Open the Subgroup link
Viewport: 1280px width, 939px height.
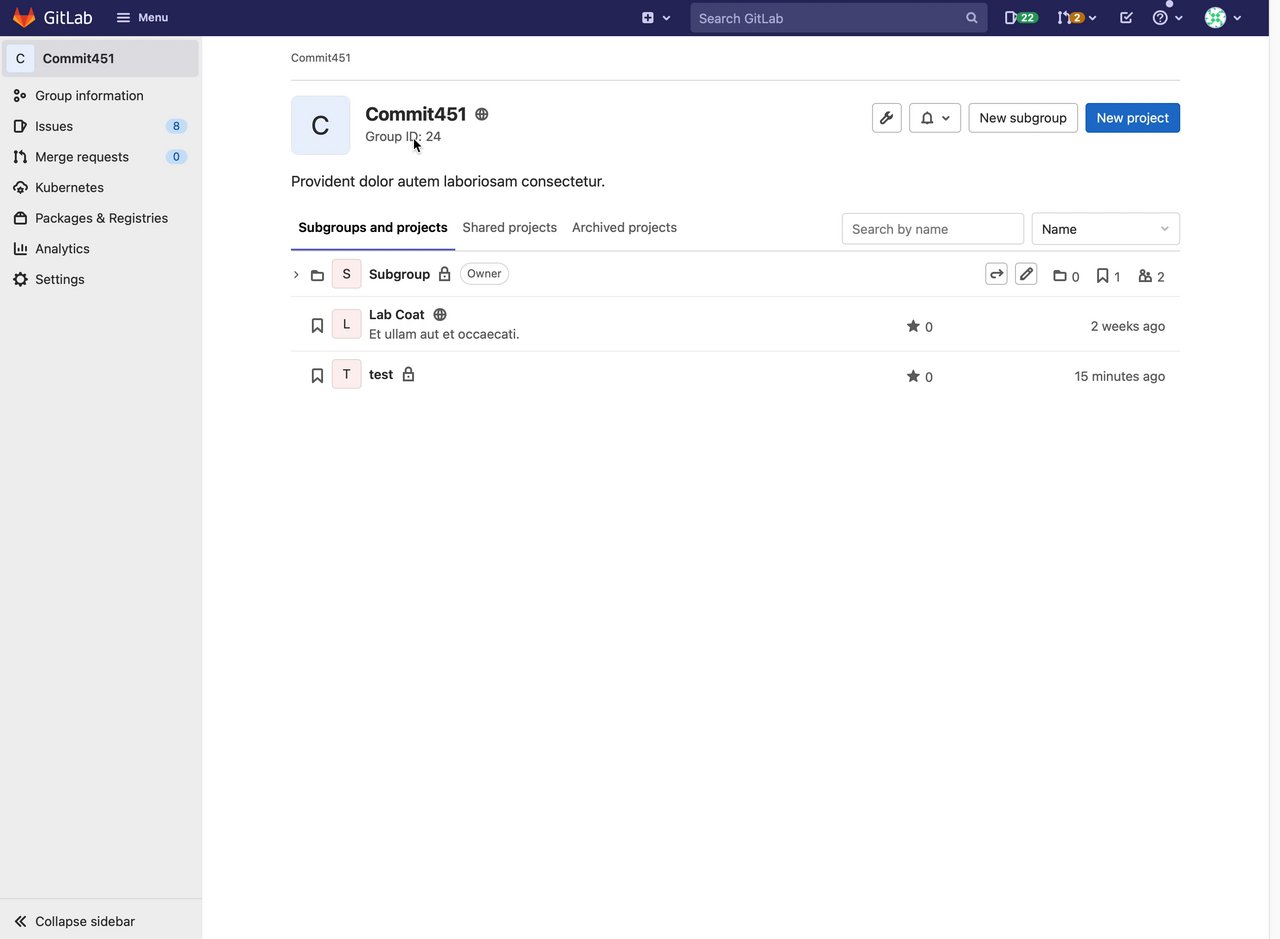point(399,274)
